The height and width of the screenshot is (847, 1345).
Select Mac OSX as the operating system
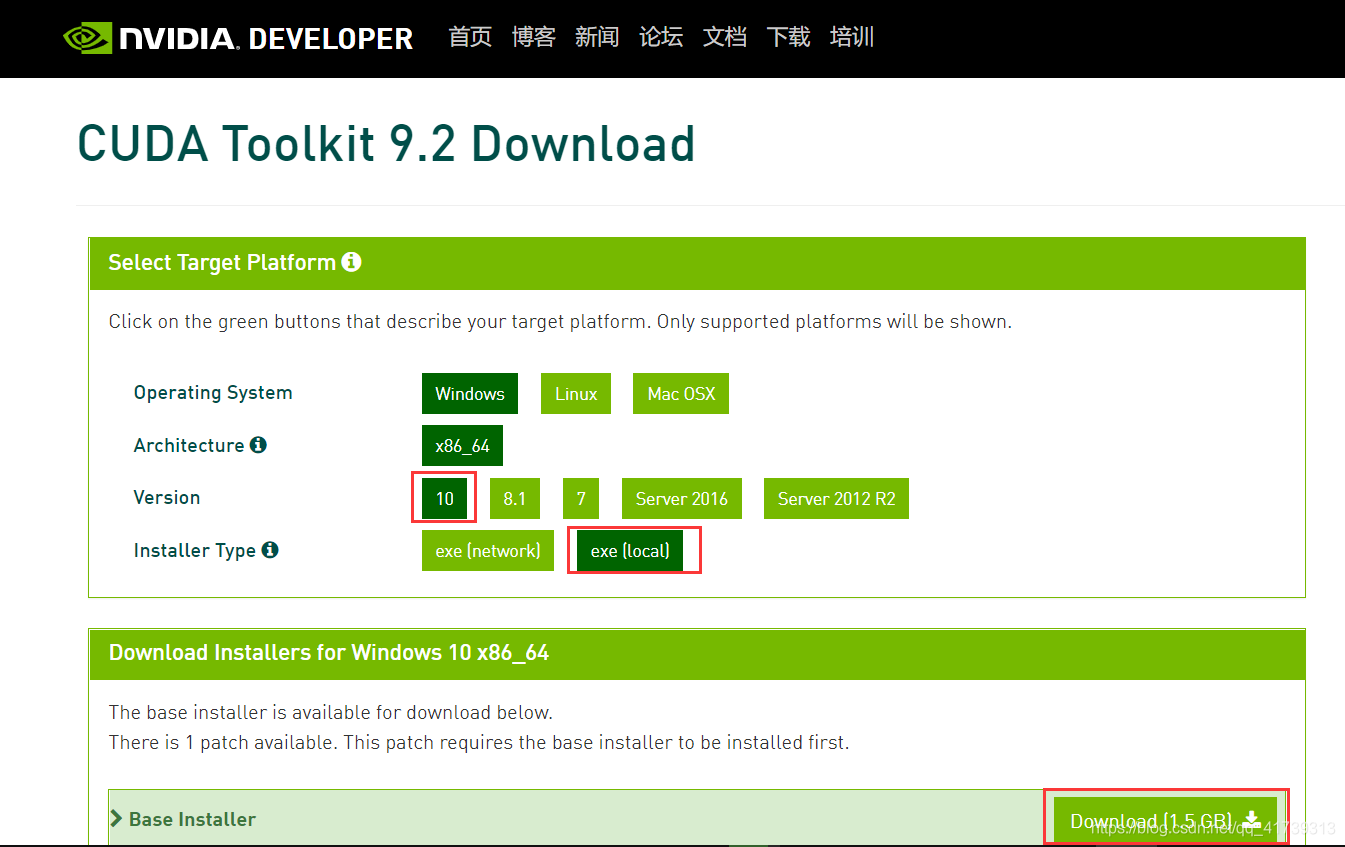pyautogui.click(x=681, y=394)
